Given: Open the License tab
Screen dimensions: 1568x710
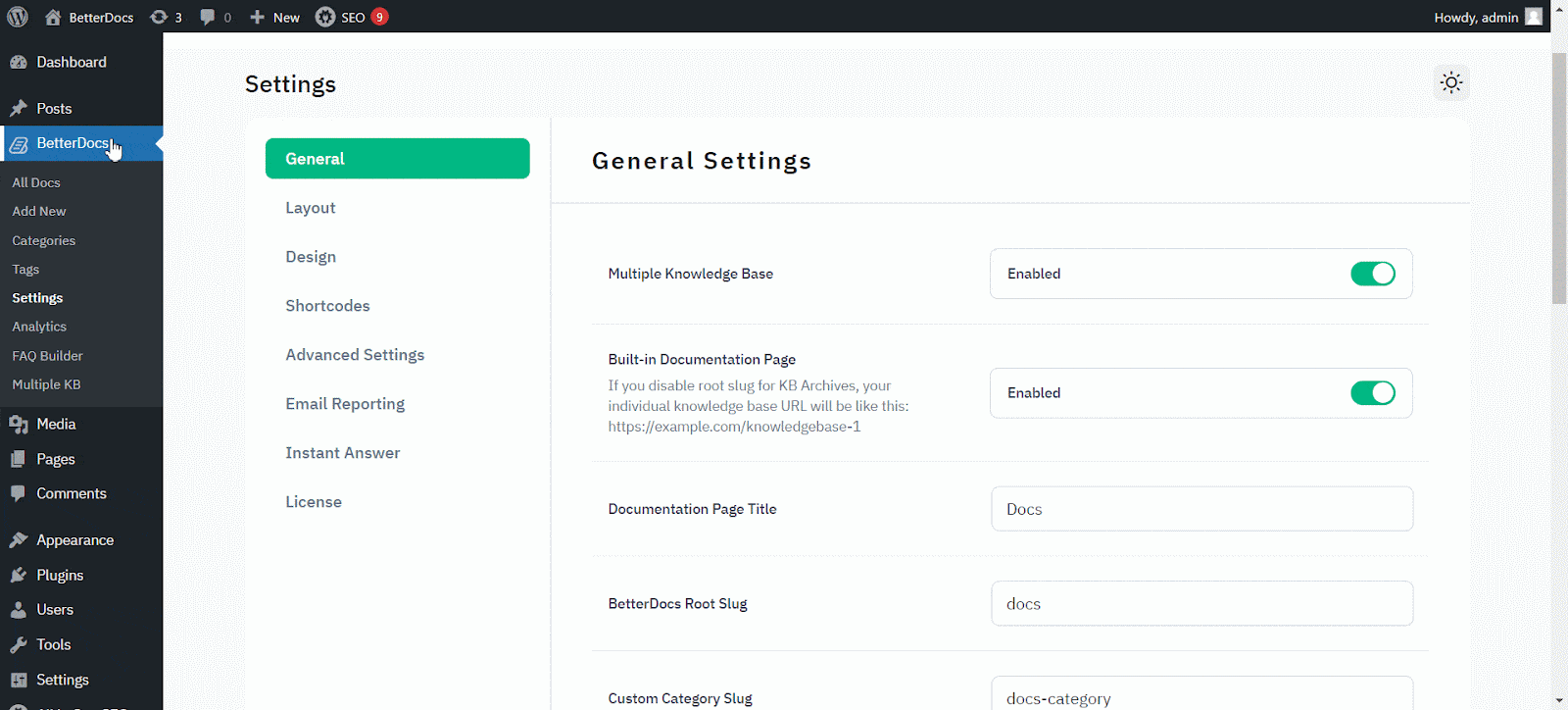Looking at the screenshot, I should point(314,502).
